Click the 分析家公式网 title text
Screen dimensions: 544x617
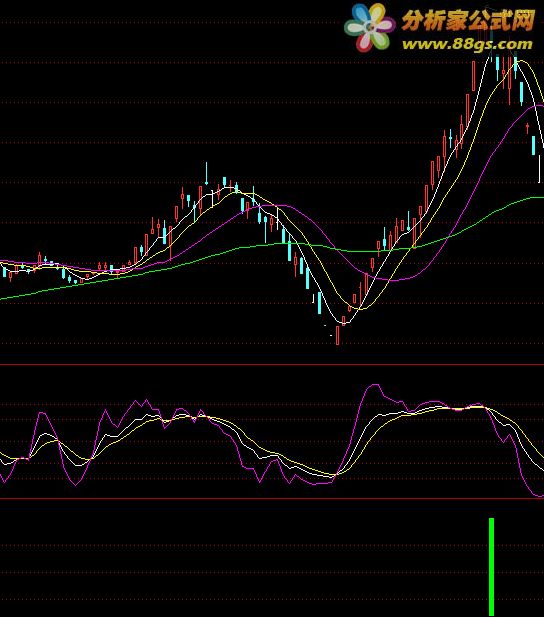click(x=468, y=20)
